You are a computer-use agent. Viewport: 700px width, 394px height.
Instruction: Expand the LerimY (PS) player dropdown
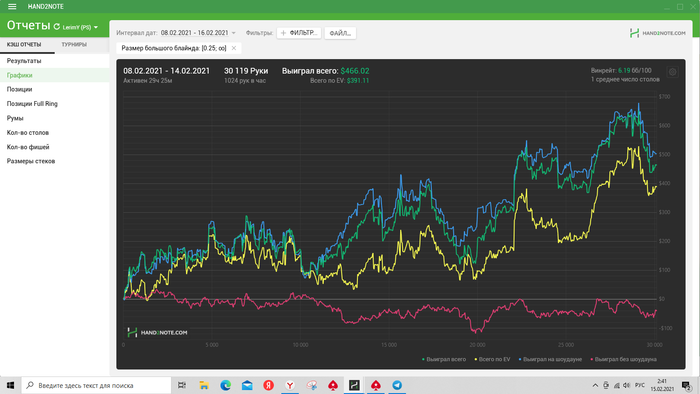click(80, 27)
